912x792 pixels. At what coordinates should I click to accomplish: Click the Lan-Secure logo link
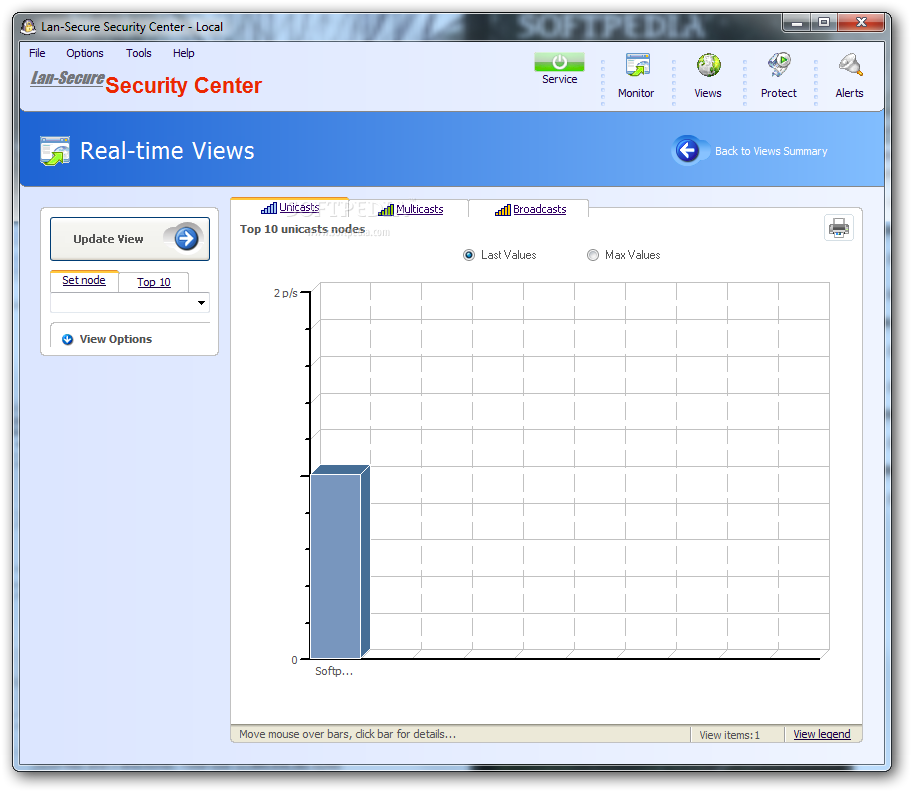coord(67,78)
